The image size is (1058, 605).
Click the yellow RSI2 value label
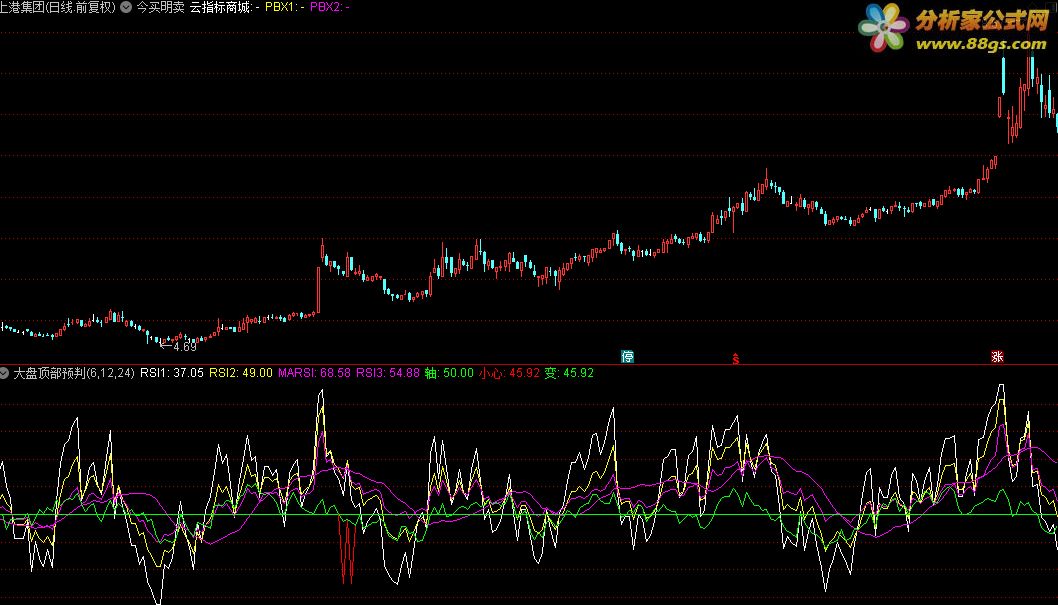242,373
